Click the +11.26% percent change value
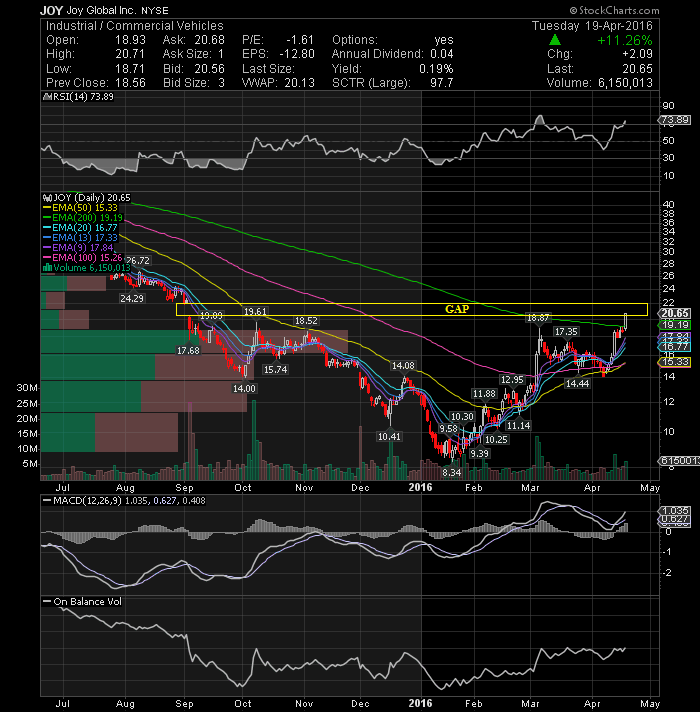The width and height of the screenshot is (700, 712). tap(625, 40)
